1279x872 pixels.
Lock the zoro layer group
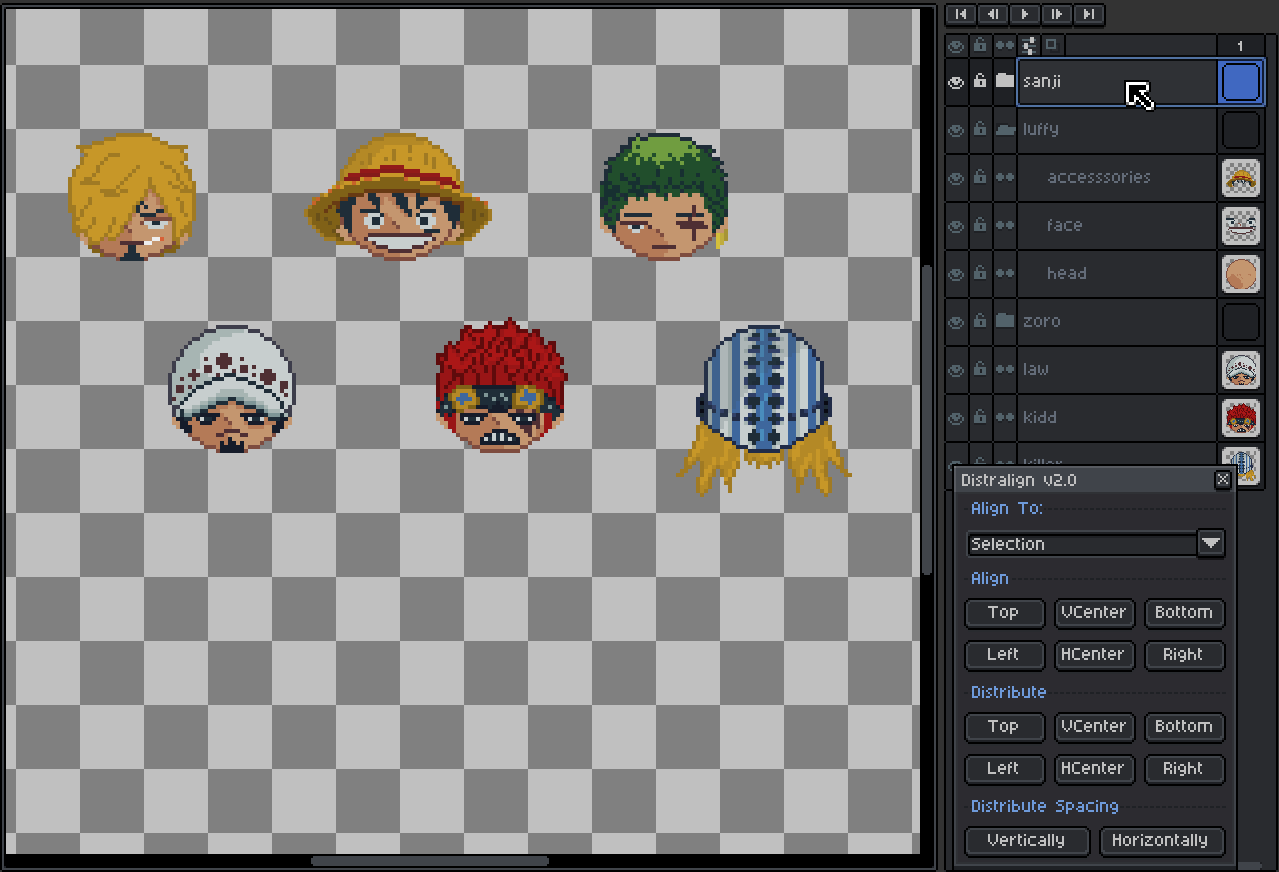coord(980,321)
